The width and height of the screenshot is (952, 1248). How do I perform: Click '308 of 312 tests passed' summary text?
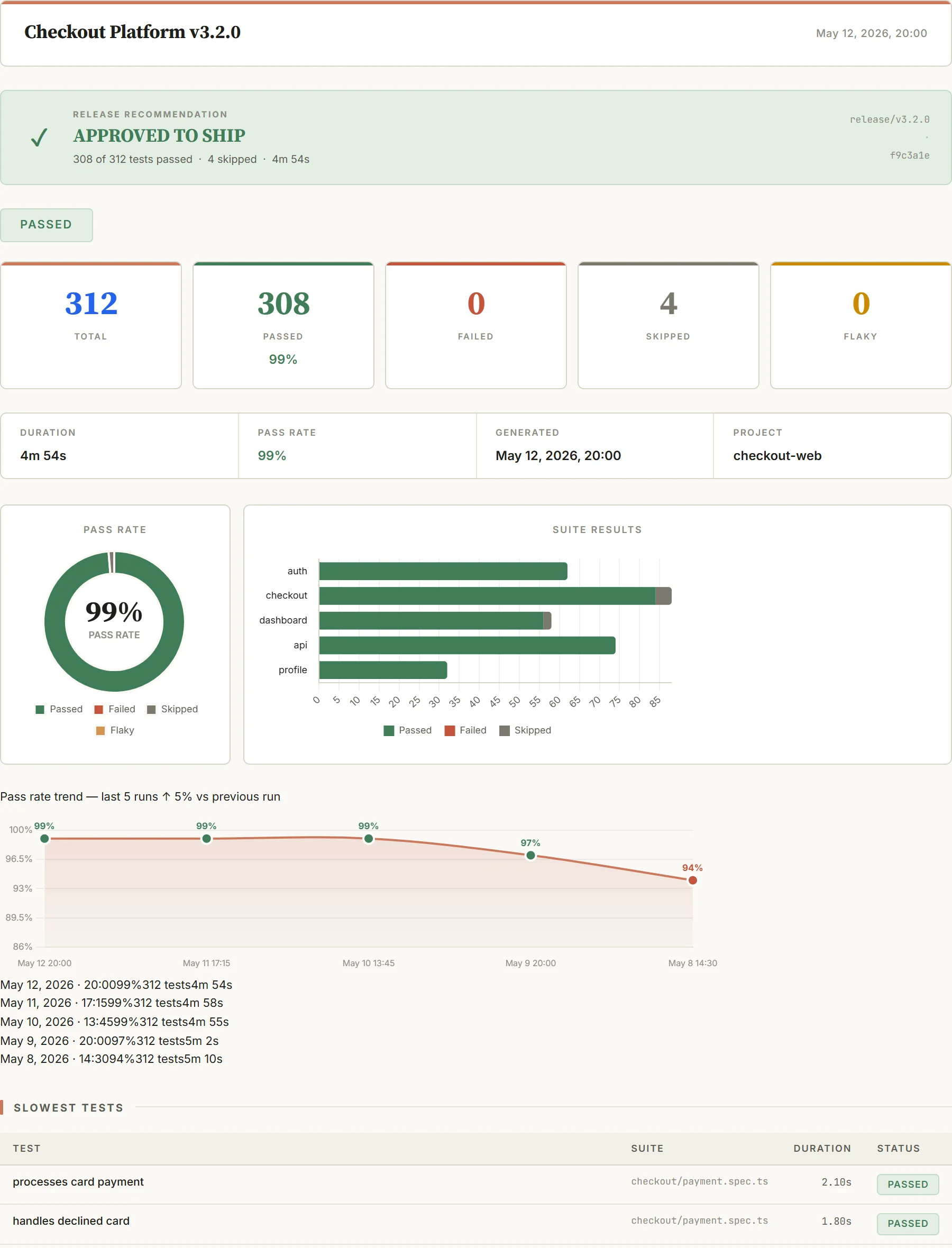(133, 159)
